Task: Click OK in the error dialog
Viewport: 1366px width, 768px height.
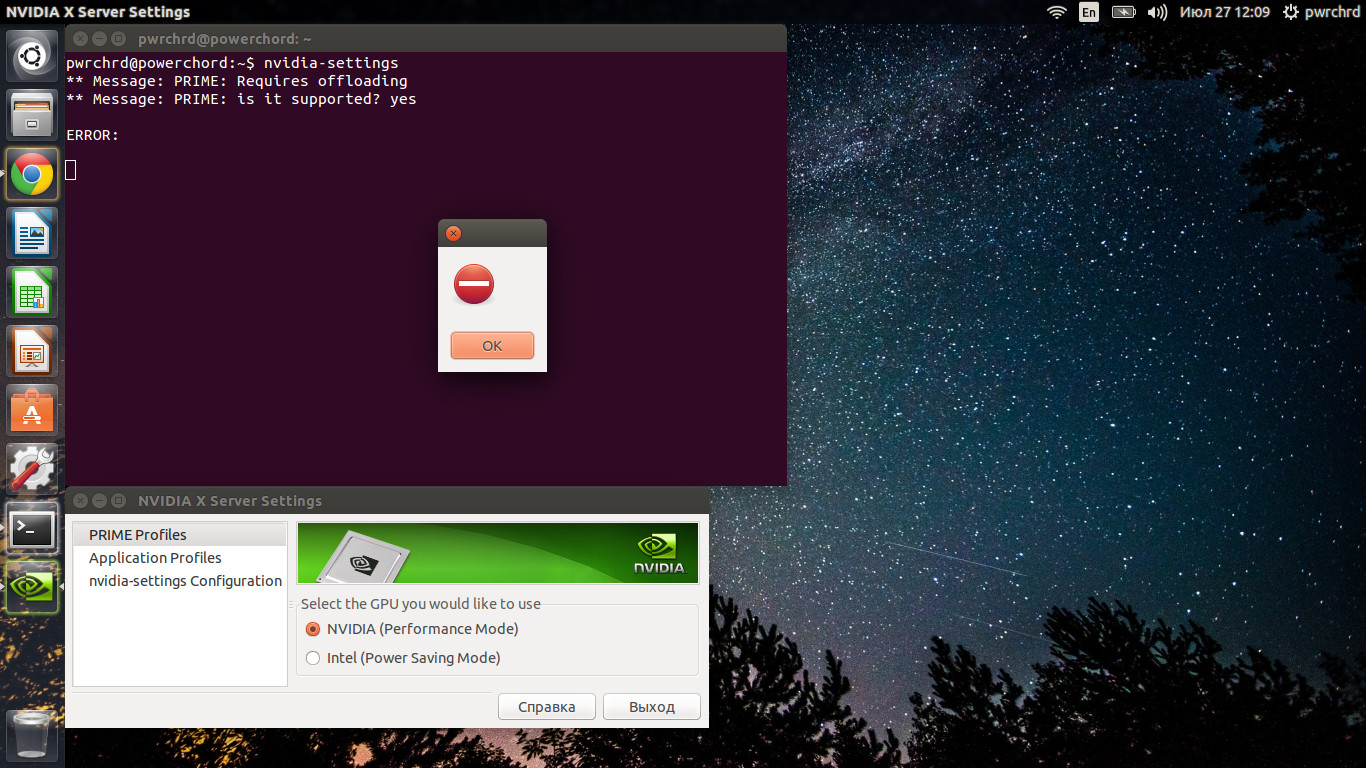Action: point(492,345)
